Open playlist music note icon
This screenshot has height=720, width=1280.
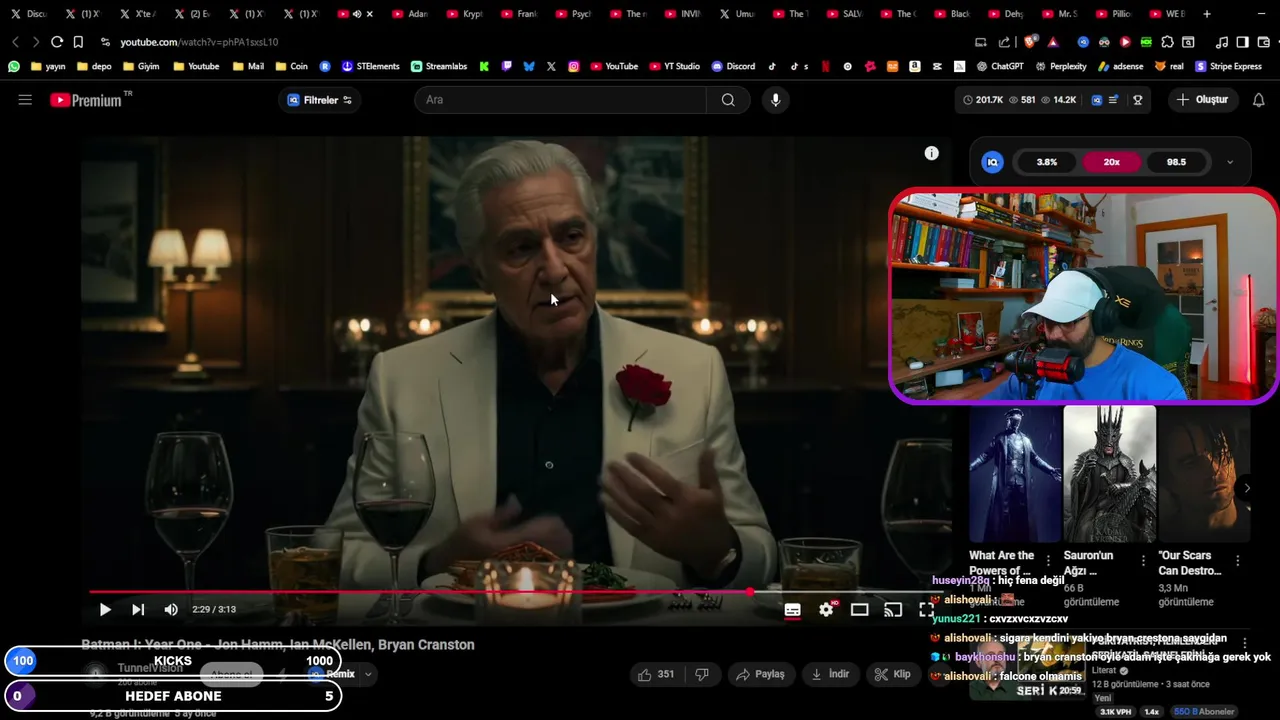1221,42
